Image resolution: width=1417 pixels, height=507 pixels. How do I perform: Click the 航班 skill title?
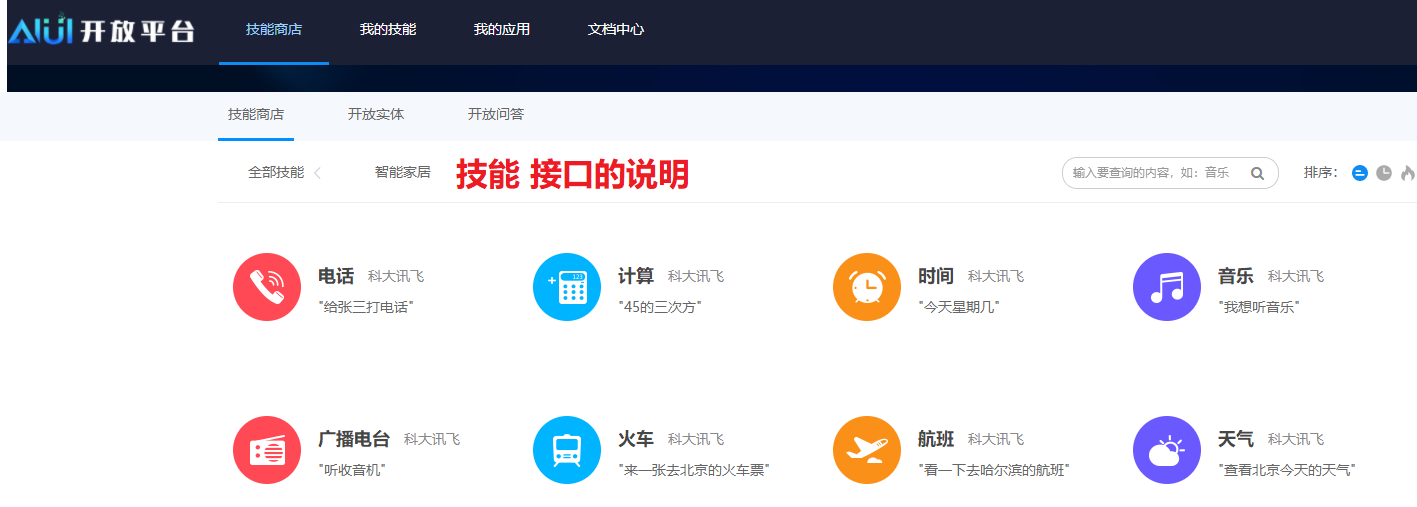[936, 439]
